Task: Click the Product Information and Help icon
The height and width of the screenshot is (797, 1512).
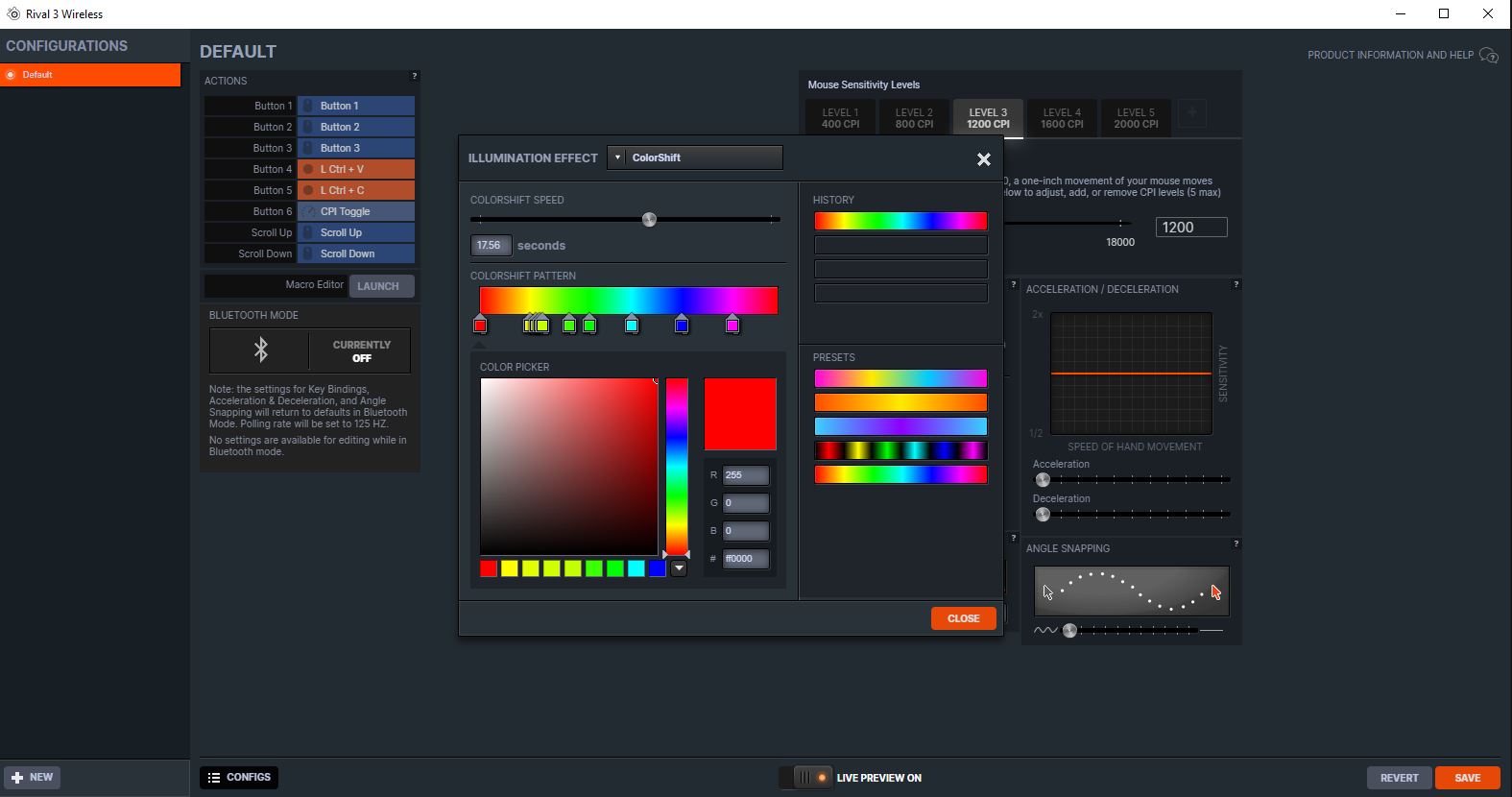Action: [1489, 56]
